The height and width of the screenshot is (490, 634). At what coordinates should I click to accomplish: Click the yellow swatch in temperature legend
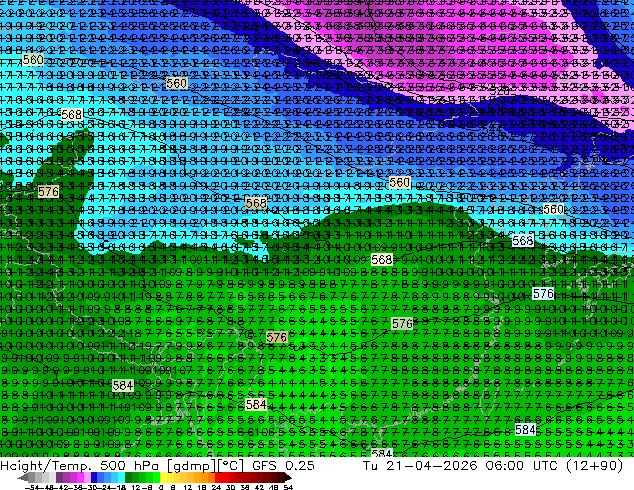click(163, 478)
